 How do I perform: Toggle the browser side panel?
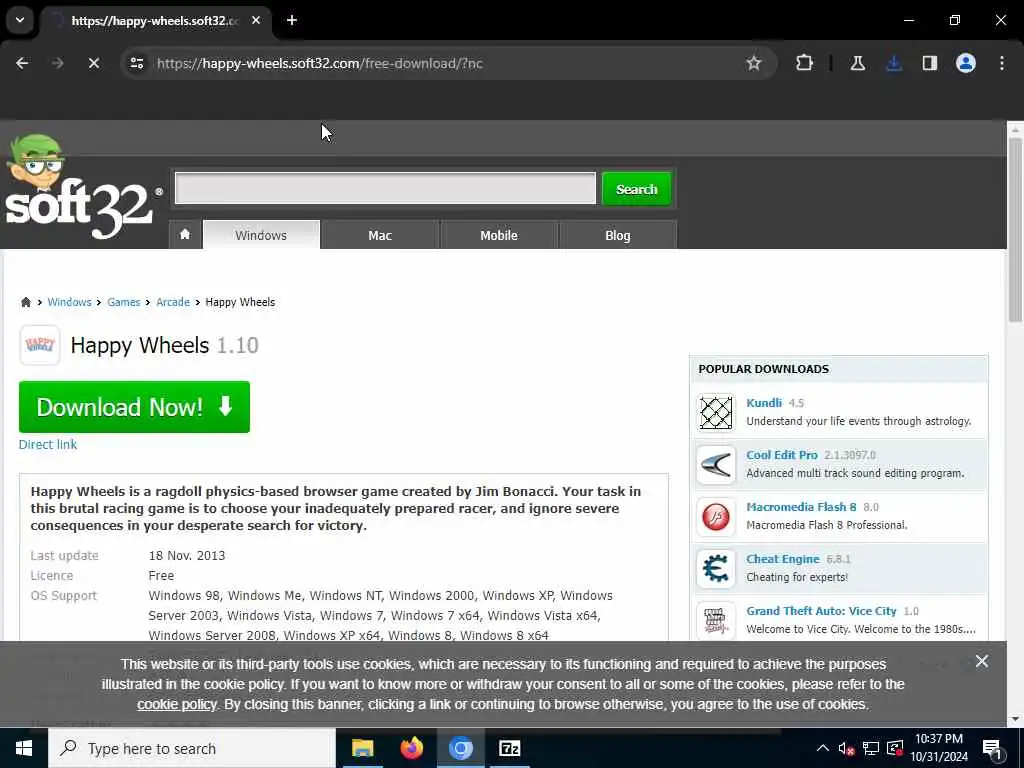[x=929, y=63]
